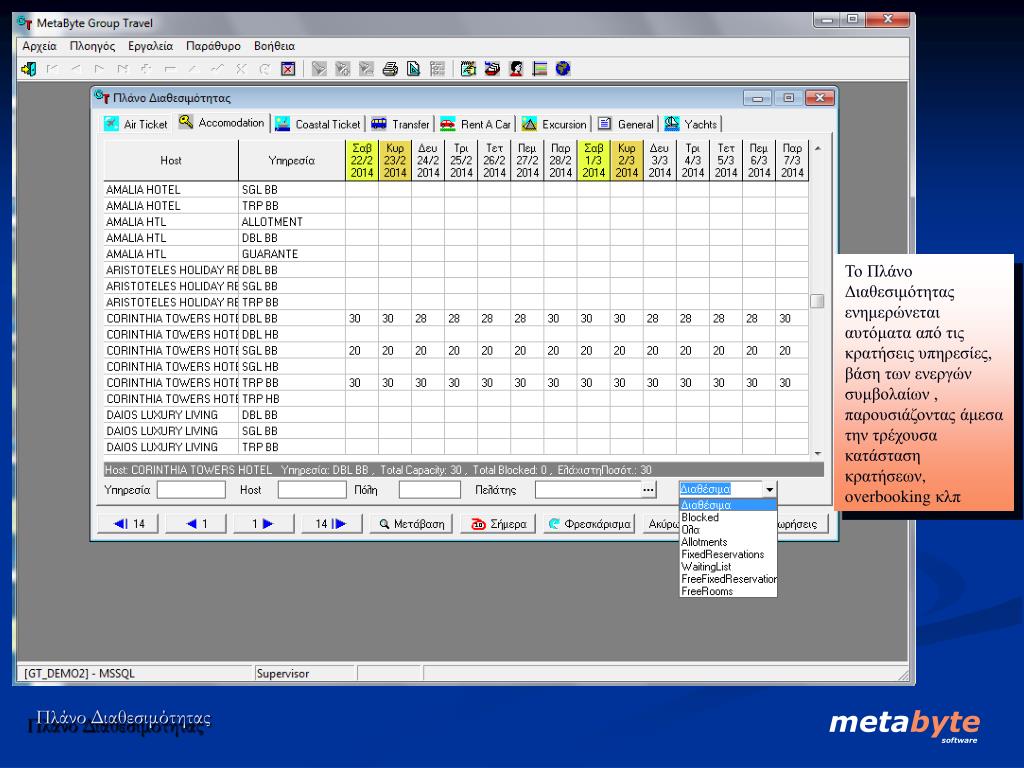Open the notepad with pencil toolbar icon

point(468,69)
